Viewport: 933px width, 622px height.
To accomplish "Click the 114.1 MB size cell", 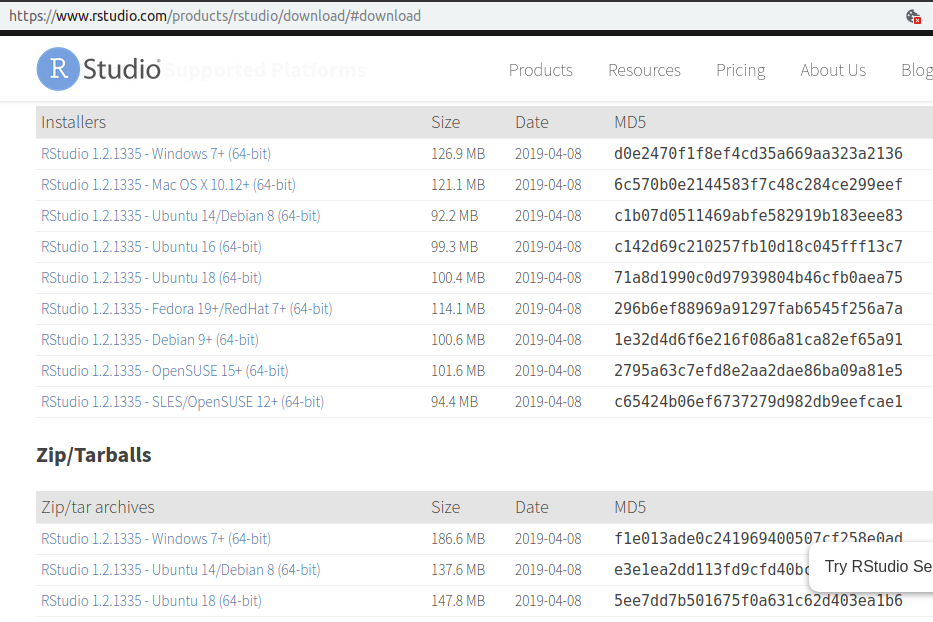I will pyautogui.click(x=458, y=309).
